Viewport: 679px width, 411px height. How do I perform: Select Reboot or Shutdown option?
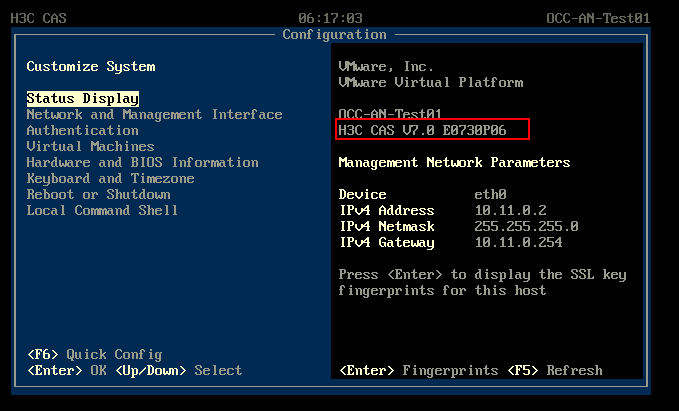coord(98,195)
